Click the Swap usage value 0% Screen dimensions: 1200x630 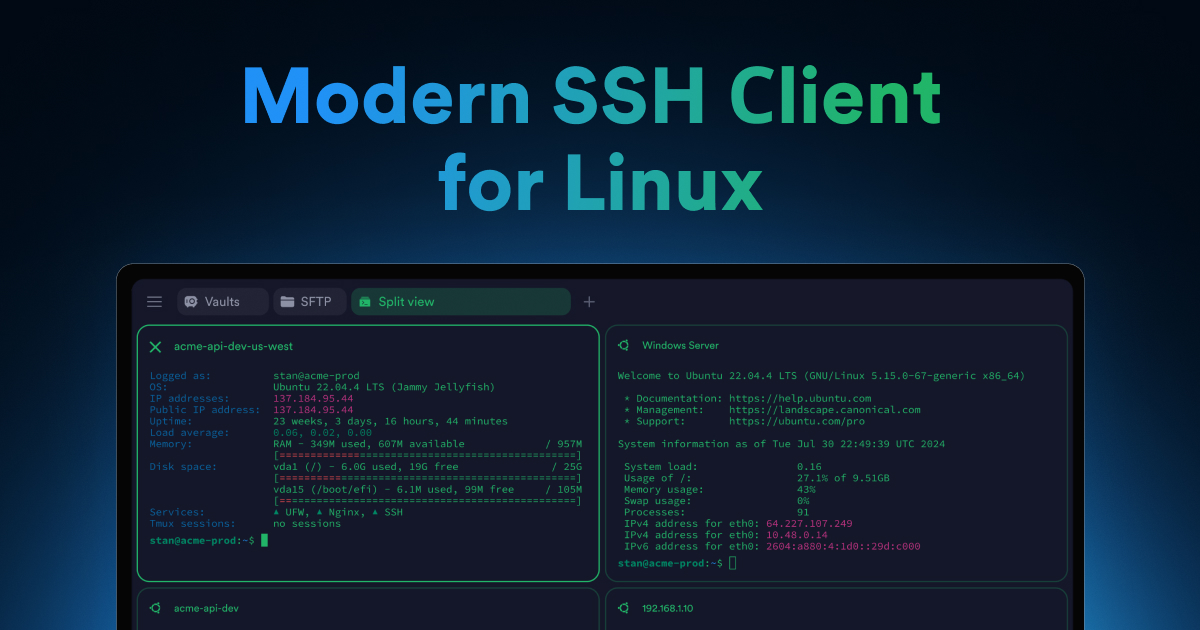pyautogui.click(x=803, y=500)
